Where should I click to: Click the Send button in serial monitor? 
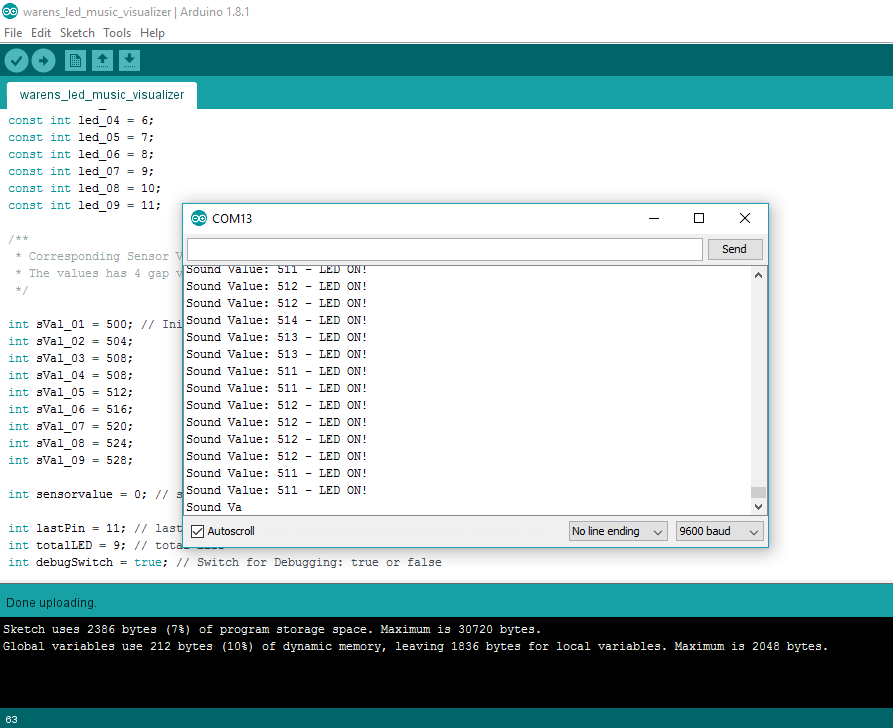735,249
